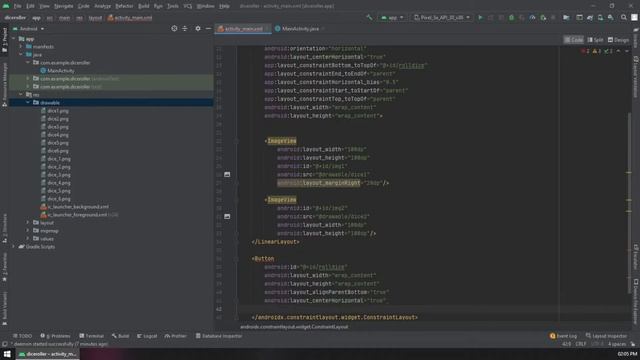Image resolution: width=640 pixels, height=360 pixels.
Task: Switch editor to Design view
Action: click(x=618, y=40)
